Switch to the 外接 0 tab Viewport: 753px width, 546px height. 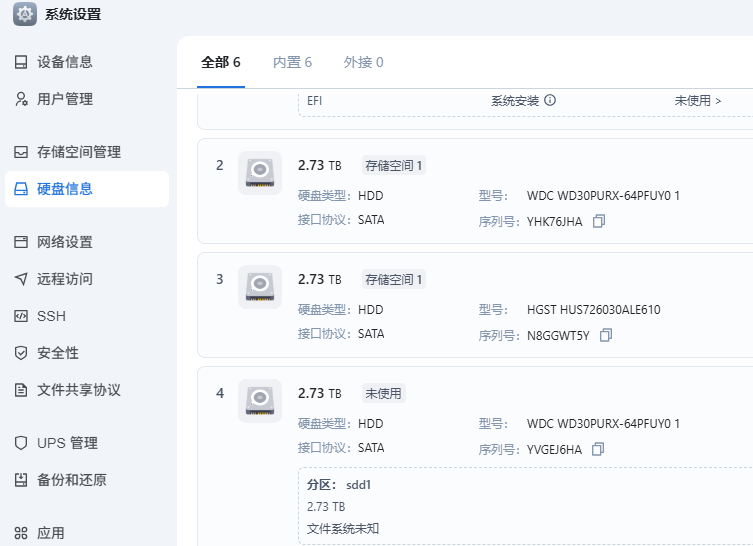363,62
